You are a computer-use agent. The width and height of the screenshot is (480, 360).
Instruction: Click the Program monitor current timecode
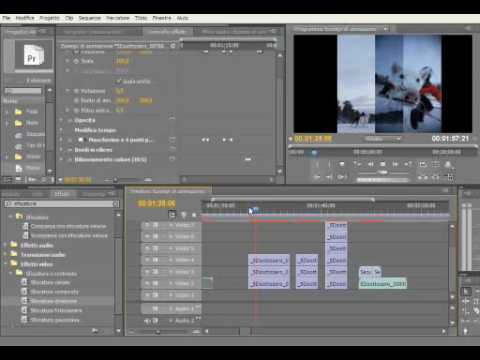click(x=313, y=139)
